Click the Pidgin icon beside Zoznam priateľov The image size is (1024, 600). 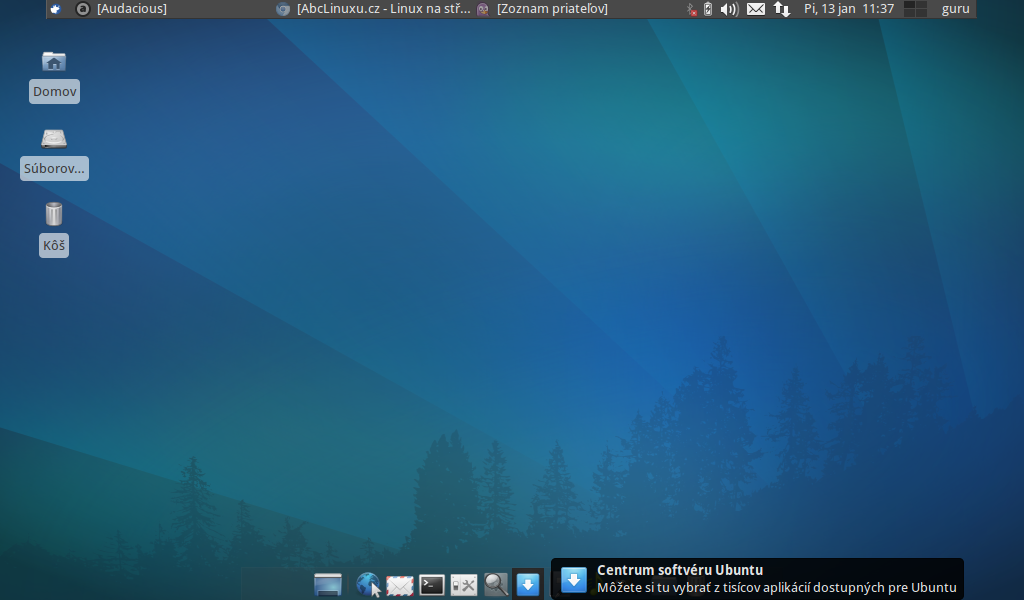pos(483,9)
